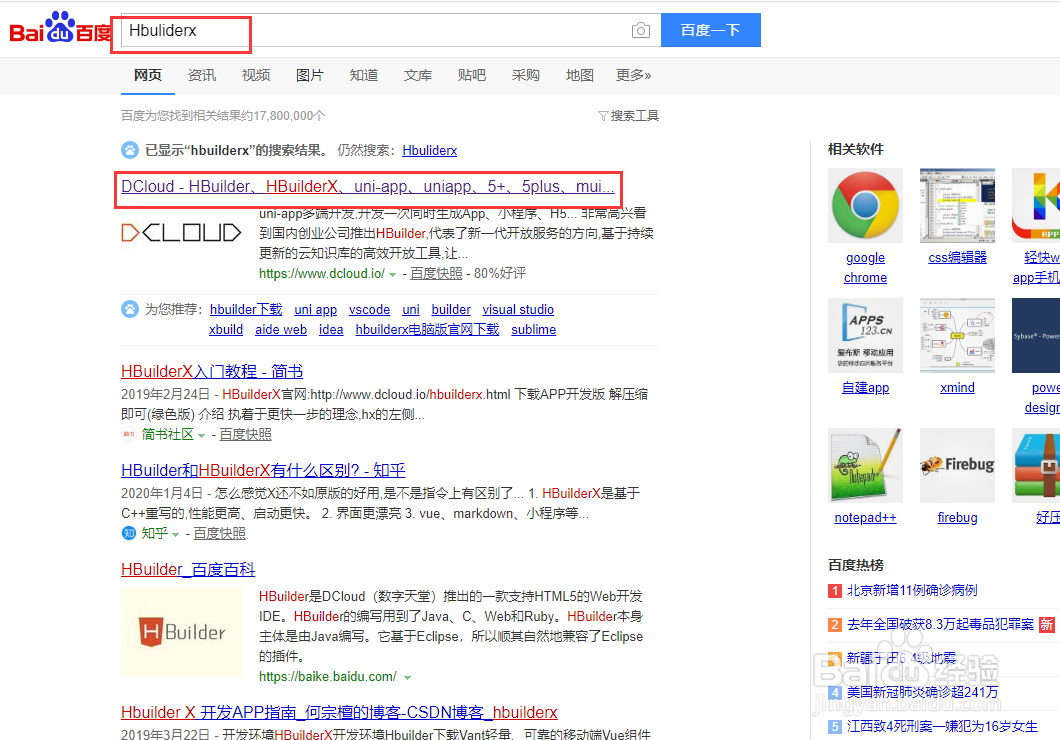Open hot topic 北京新增11例确诊病例
Viewport: 1060px width, 740px height.
click(912, 591)
